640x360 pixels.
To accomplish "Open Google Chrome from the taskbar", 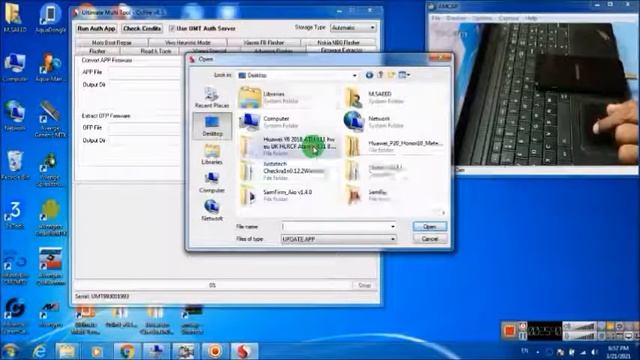I will coord(127,351).
